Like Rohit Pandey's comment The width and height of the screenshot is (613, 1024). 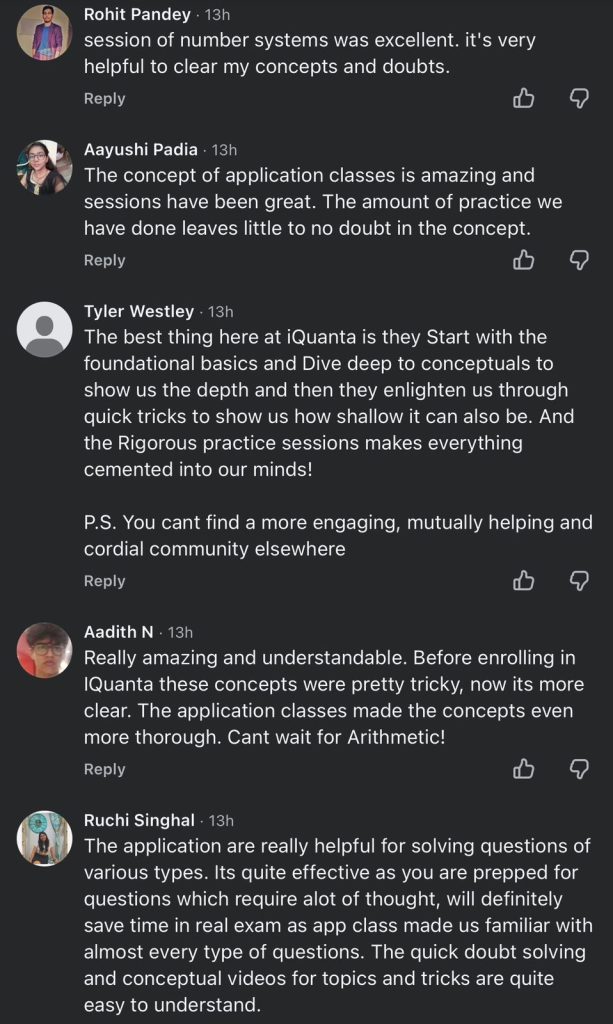tap(523, 98)
